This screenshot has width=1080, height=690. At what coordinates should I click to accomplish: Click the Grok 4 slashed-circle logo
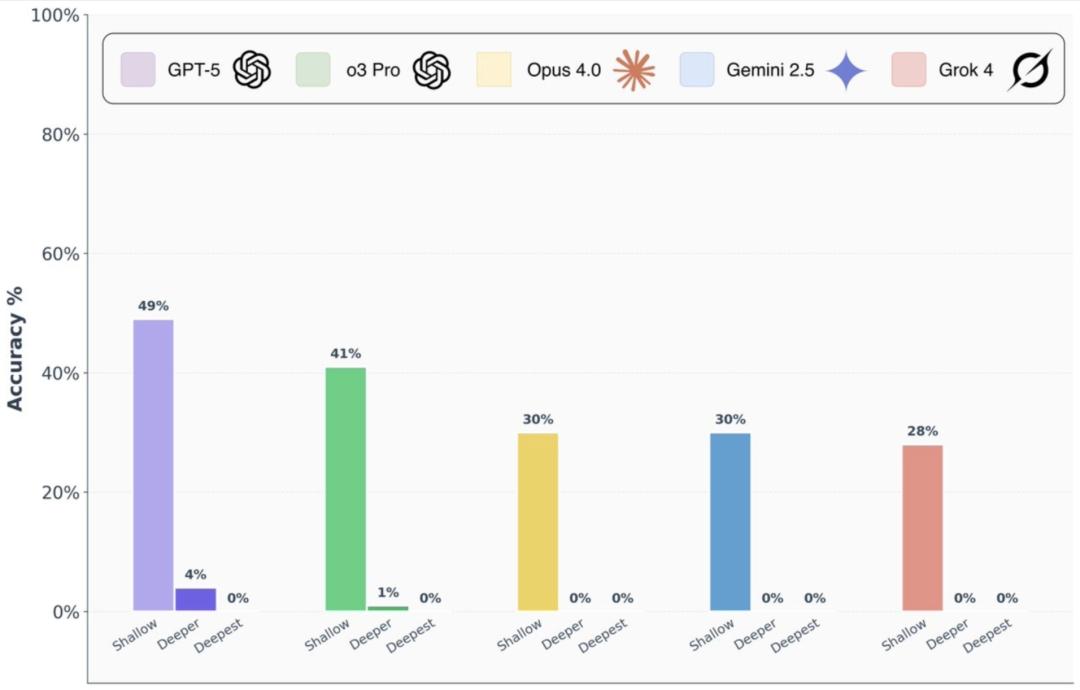1029,70
